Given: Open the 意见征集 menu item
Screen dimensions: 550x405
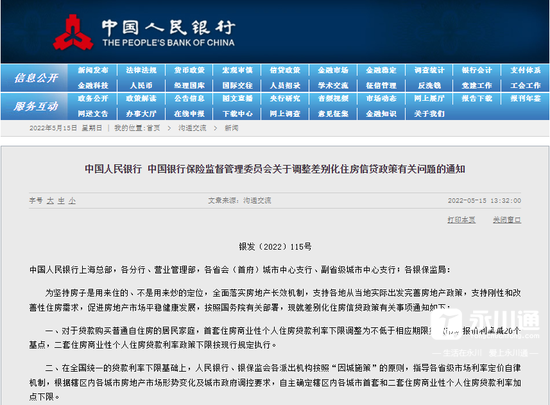Looking at the screenshot, I should pos(333,114).
